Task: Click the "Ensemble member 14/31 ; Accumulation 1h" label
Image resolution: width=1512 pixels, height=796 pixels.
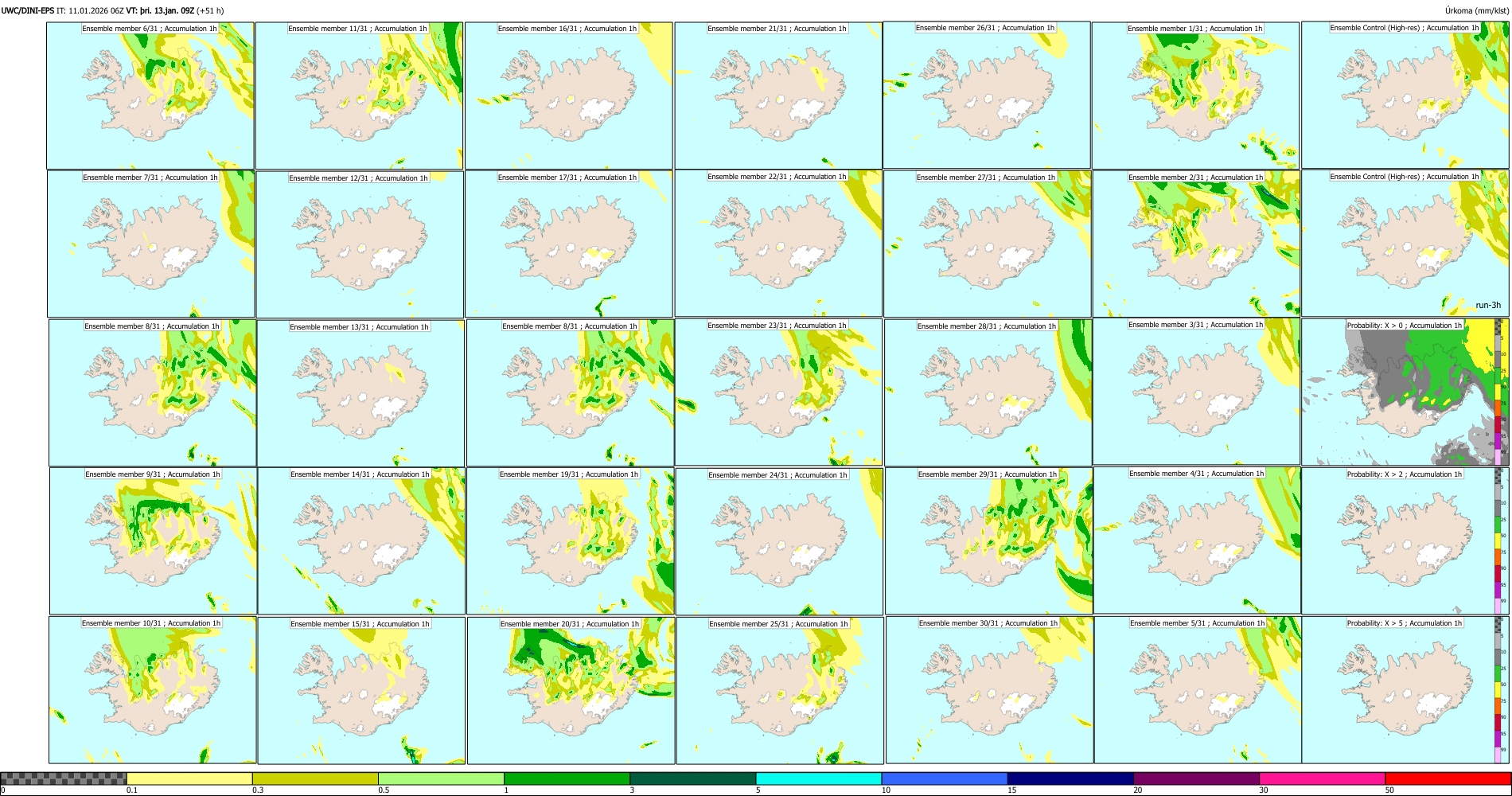Action: tap(360, 474)
